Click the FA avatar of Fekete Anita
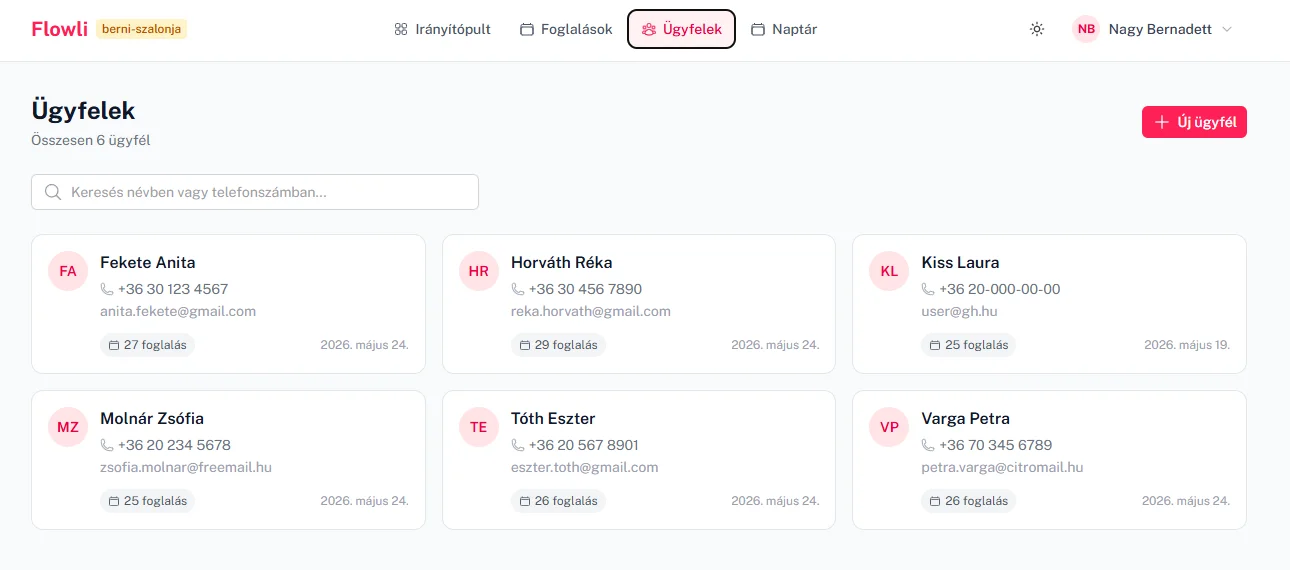 coord(68,271)
